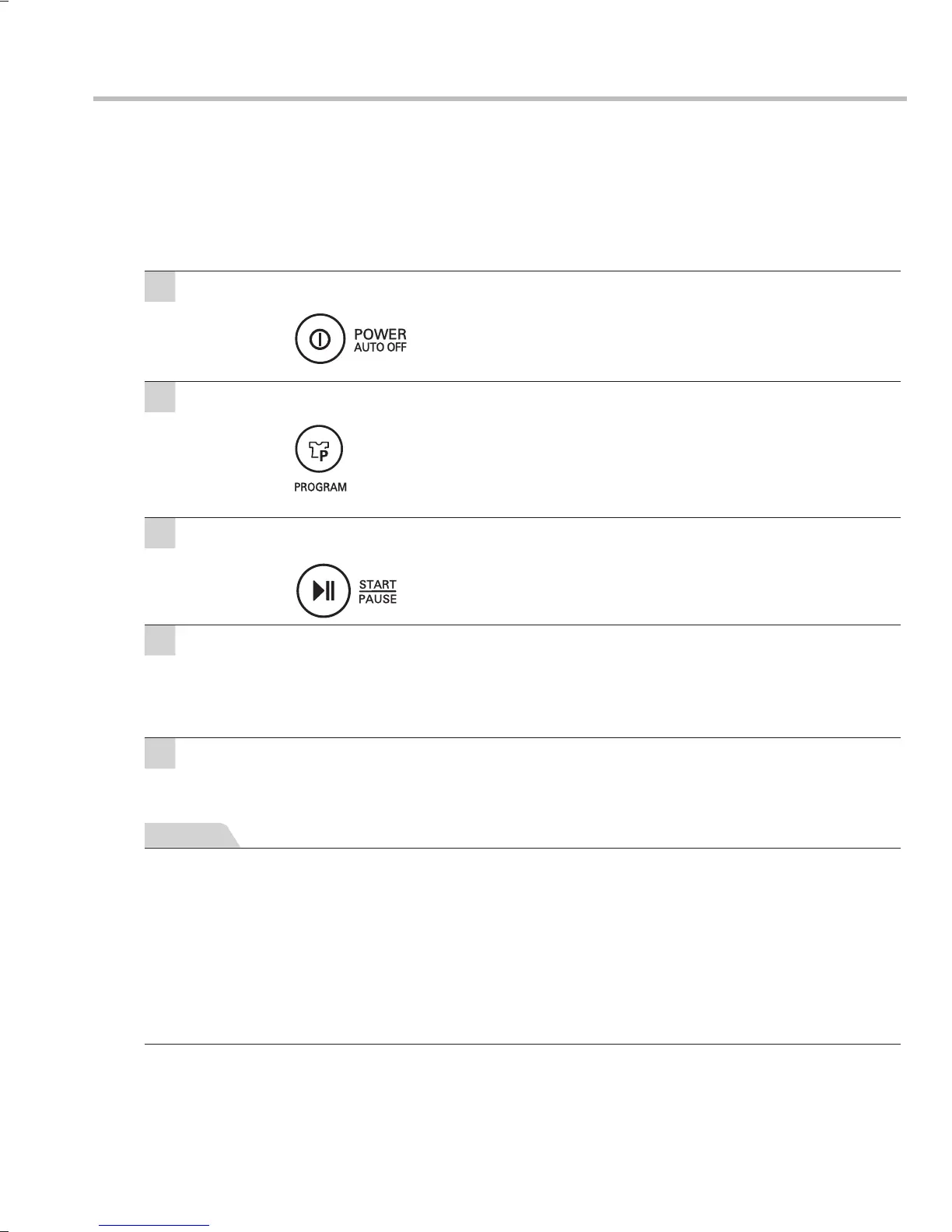
Task: Click the circular Power button icon
Action: click(320, 339)
